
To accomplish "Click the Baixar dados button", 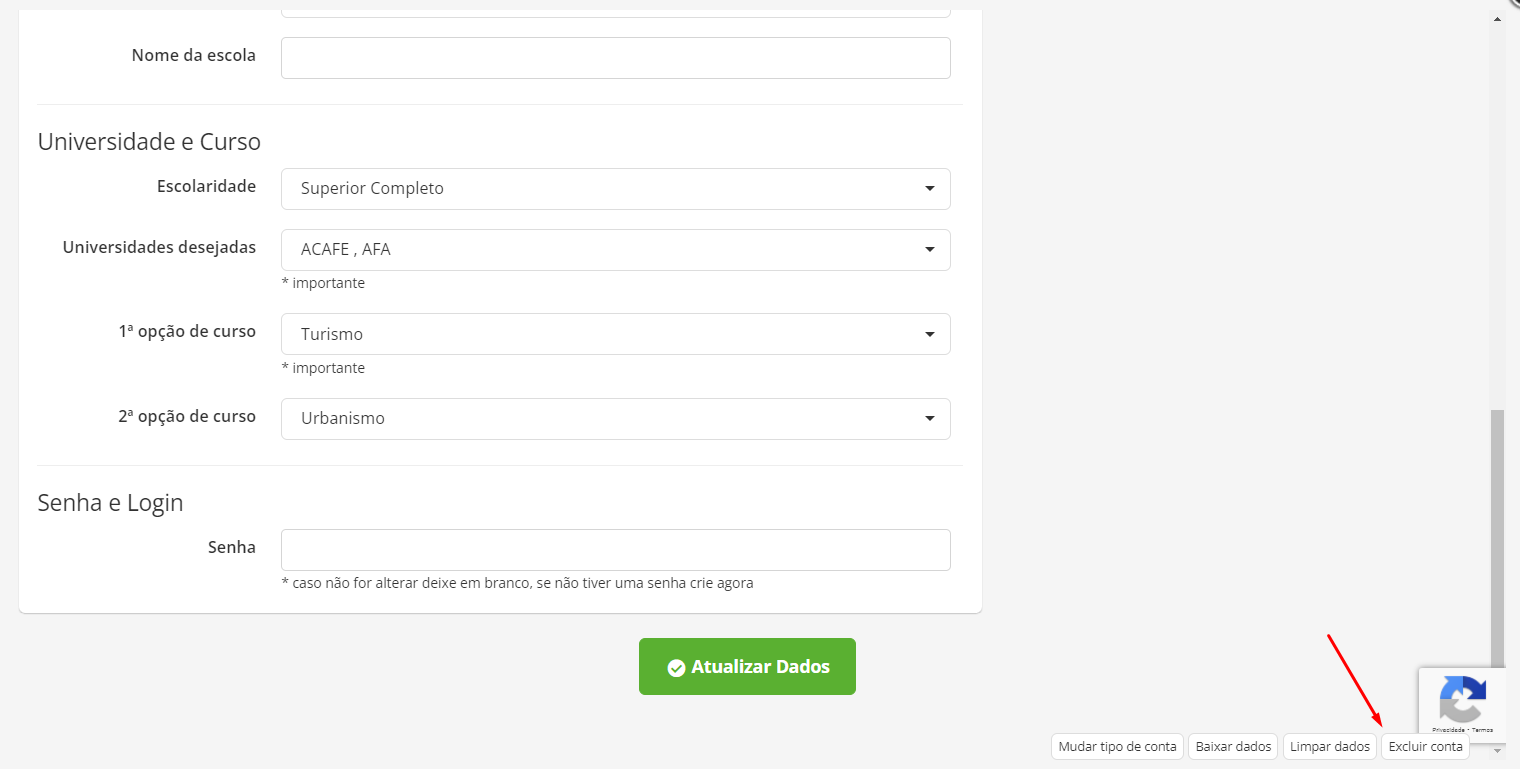I will coord(1233,747).
